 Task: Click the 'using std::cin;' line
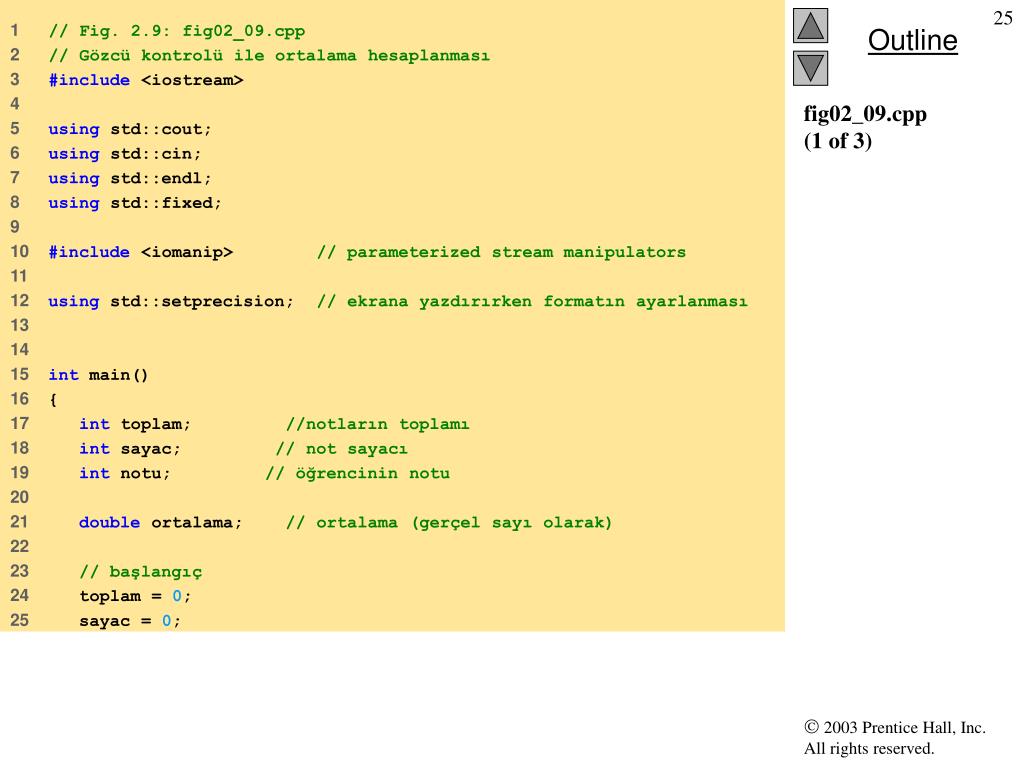(x=125, y=154)
